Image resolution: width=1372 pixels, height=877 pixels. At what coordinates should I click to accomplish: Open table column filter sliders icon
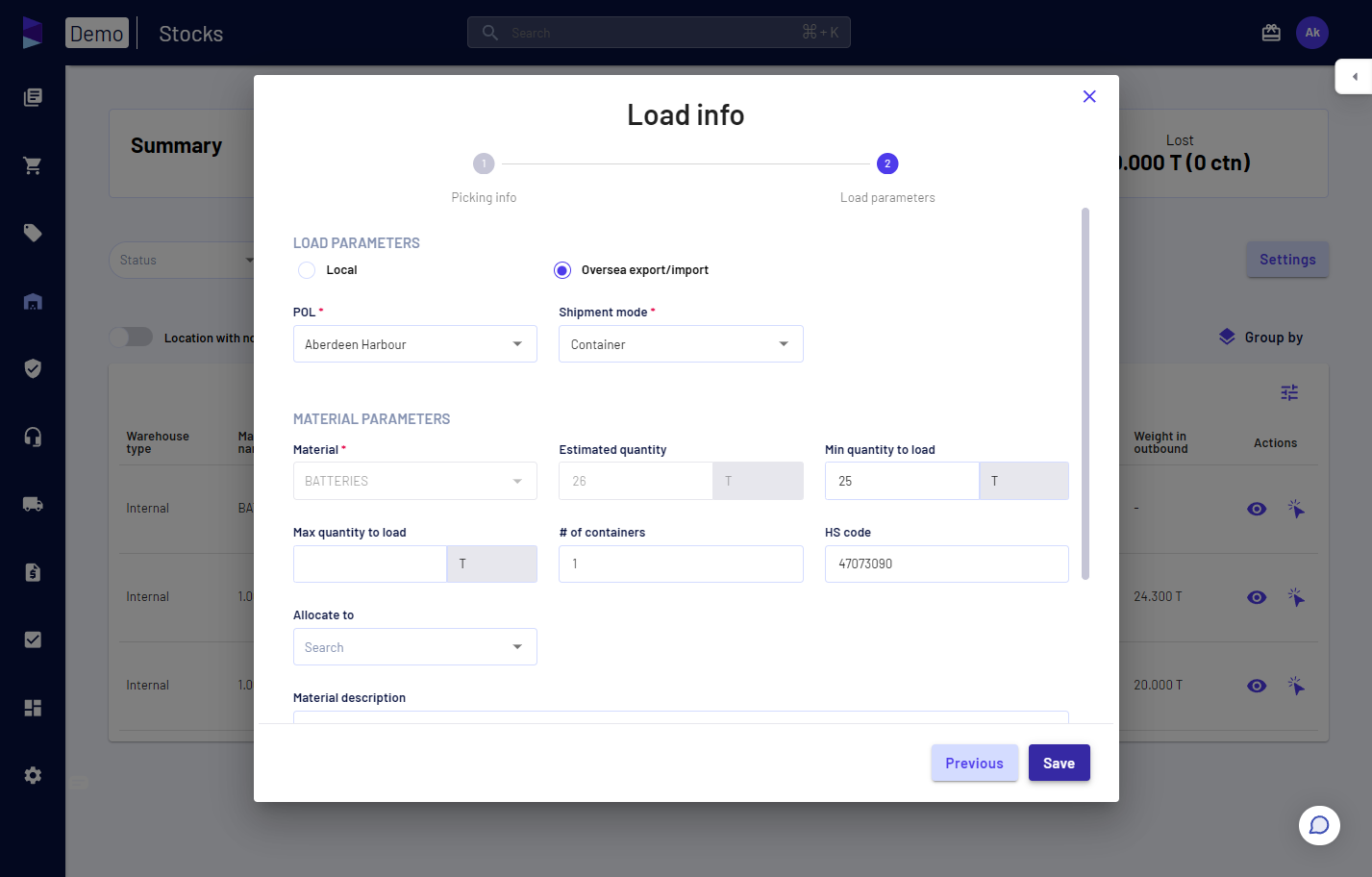click(x=1289, y=392)
